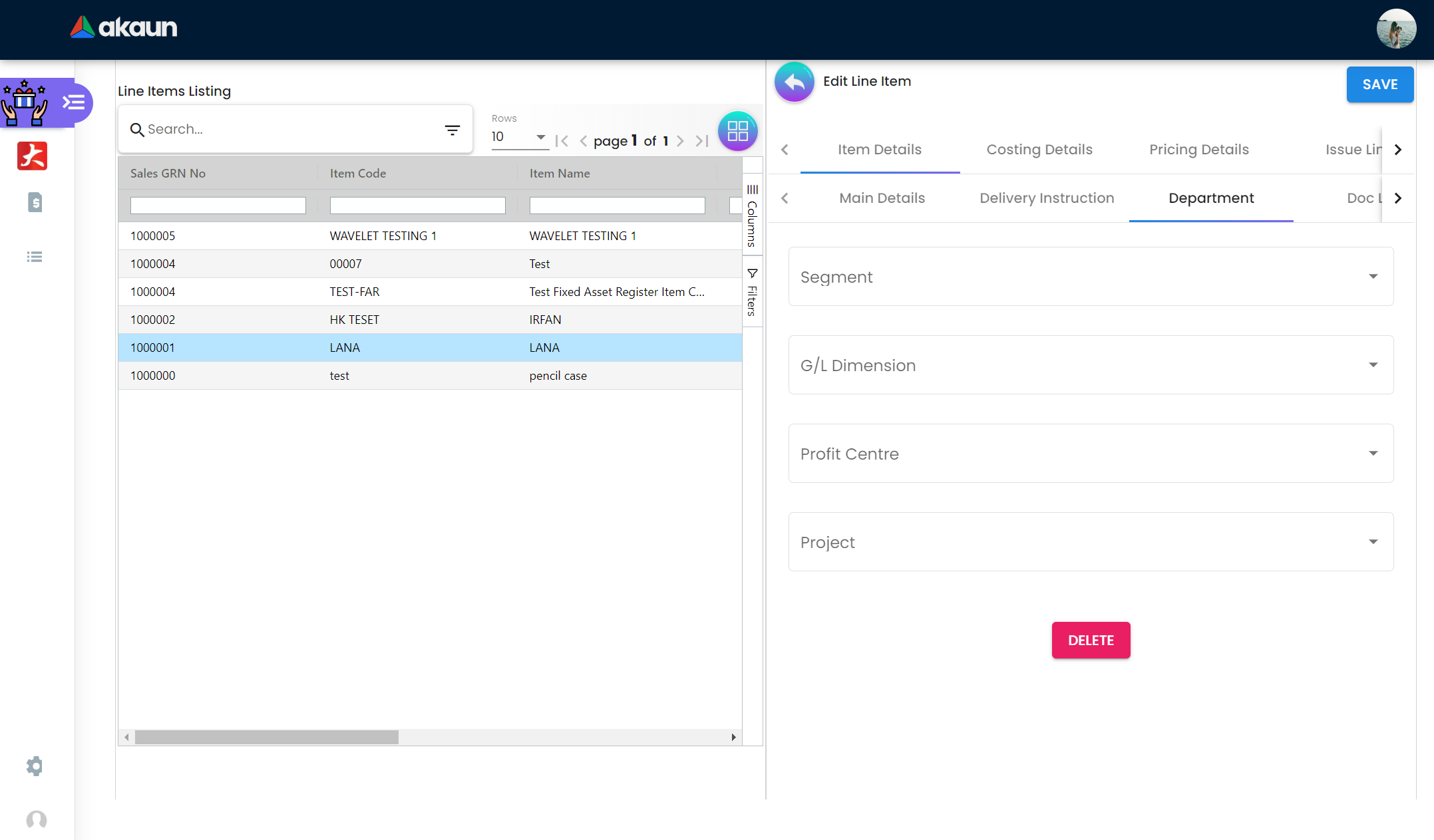1434x840 pixels.
Task: Open the grid view toggle icon
Action: pyautogui.click(x=737, y=131)
